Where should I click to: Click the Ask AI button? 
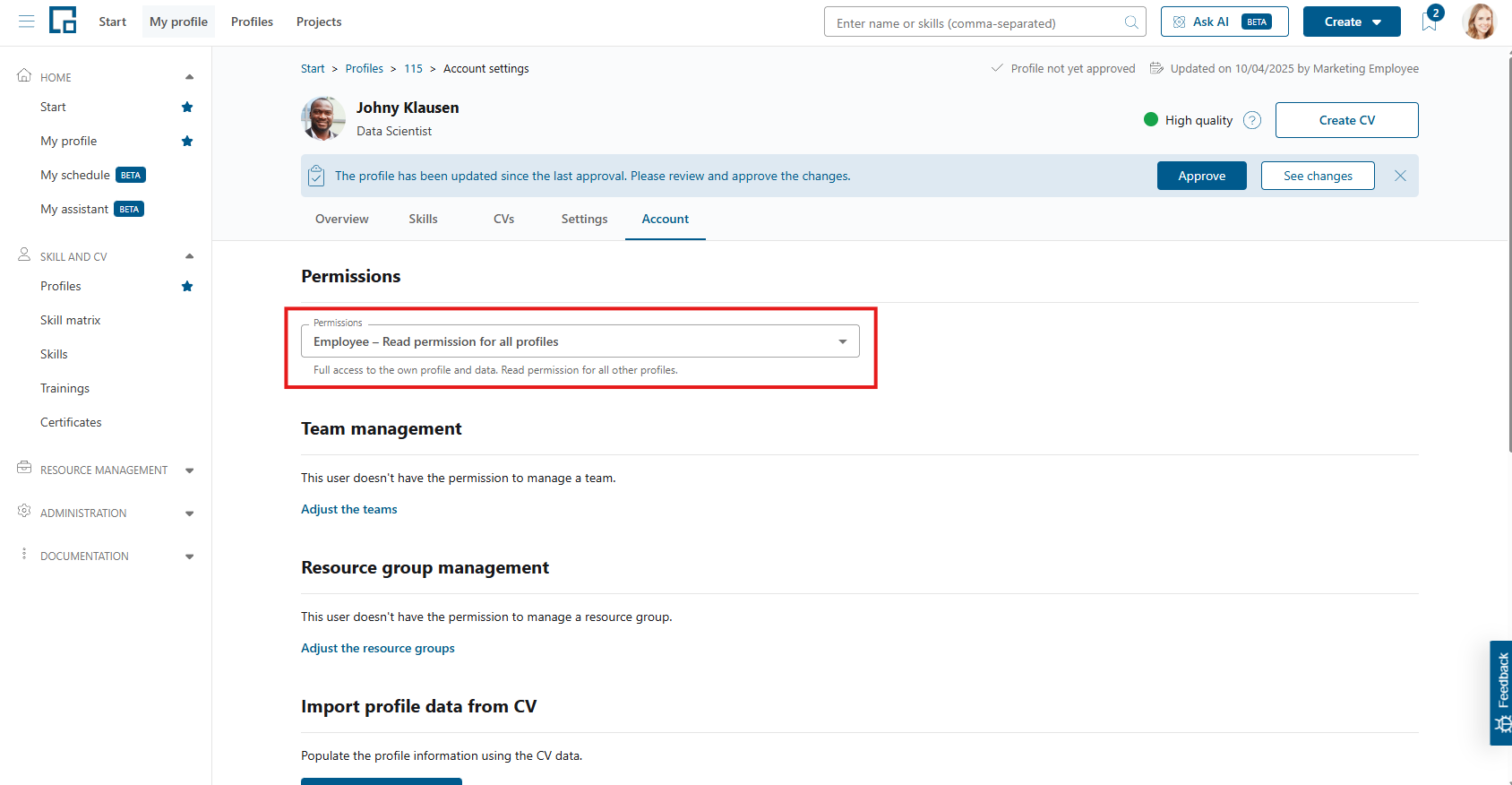tap(1224, 22)
